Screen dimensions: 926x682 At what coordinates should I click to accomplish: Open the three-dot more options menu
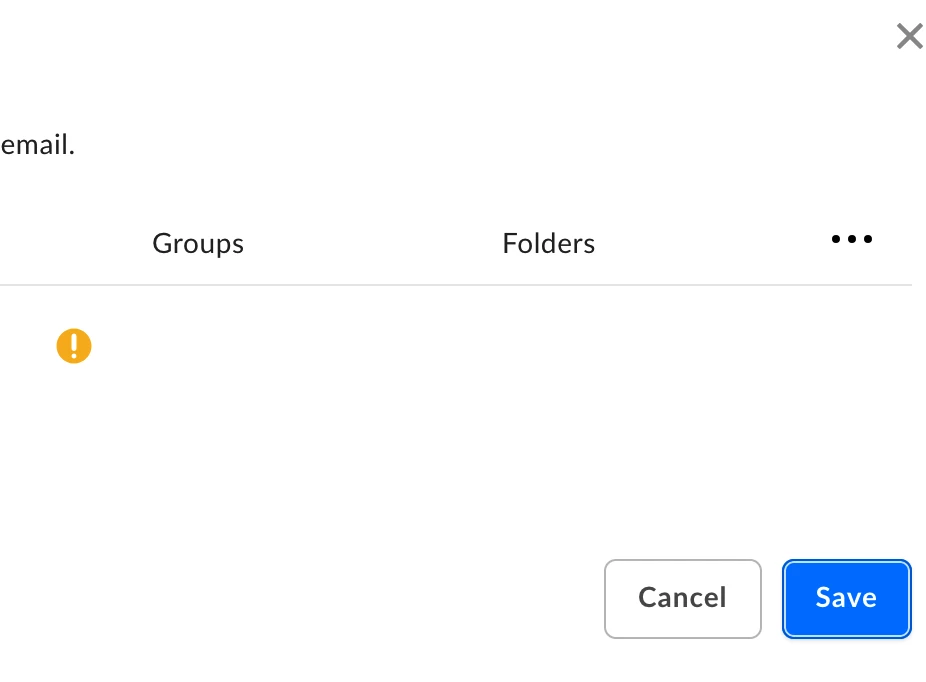coord(852,239)
